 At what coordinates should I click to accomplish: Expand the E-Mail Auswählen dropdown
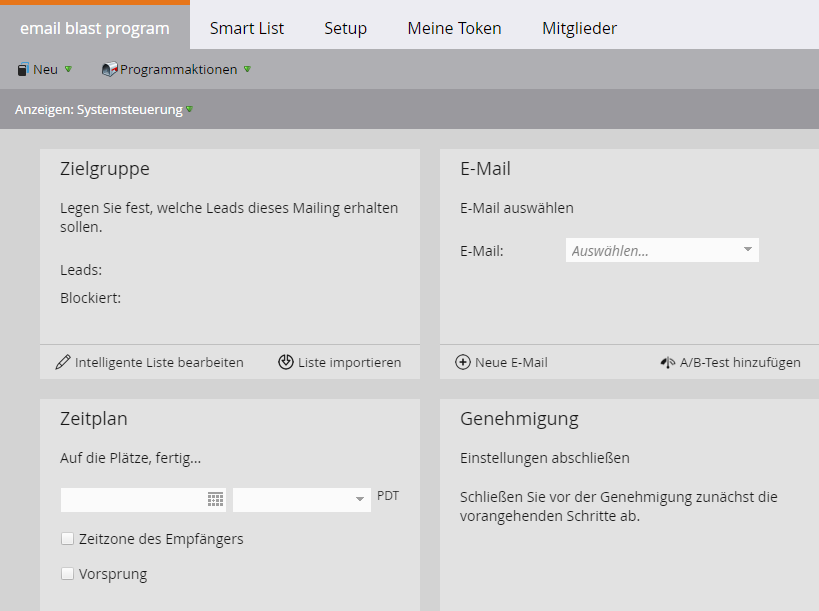(748, 250)
